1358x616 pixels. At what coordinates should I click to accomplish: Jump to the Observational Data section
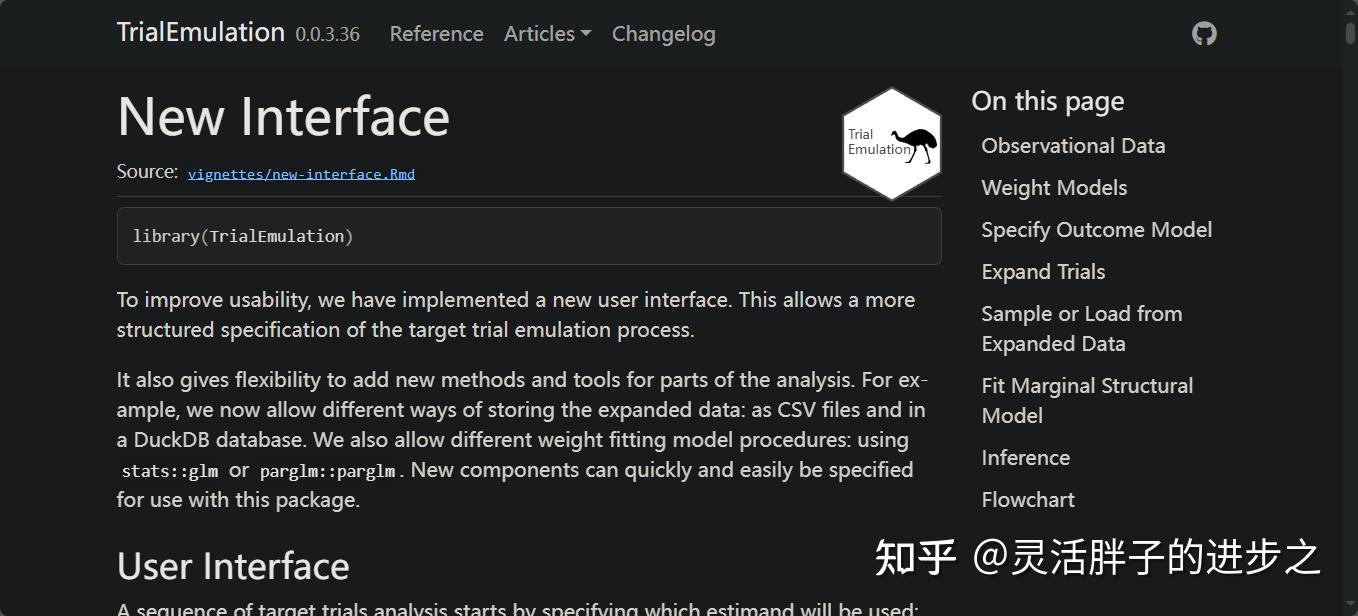pos(1073,145)
